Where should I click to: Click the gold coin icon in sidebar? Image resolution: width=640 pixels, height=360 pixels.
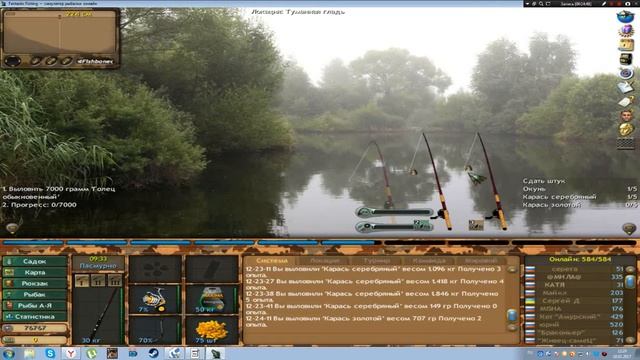[x=626, y=129]
